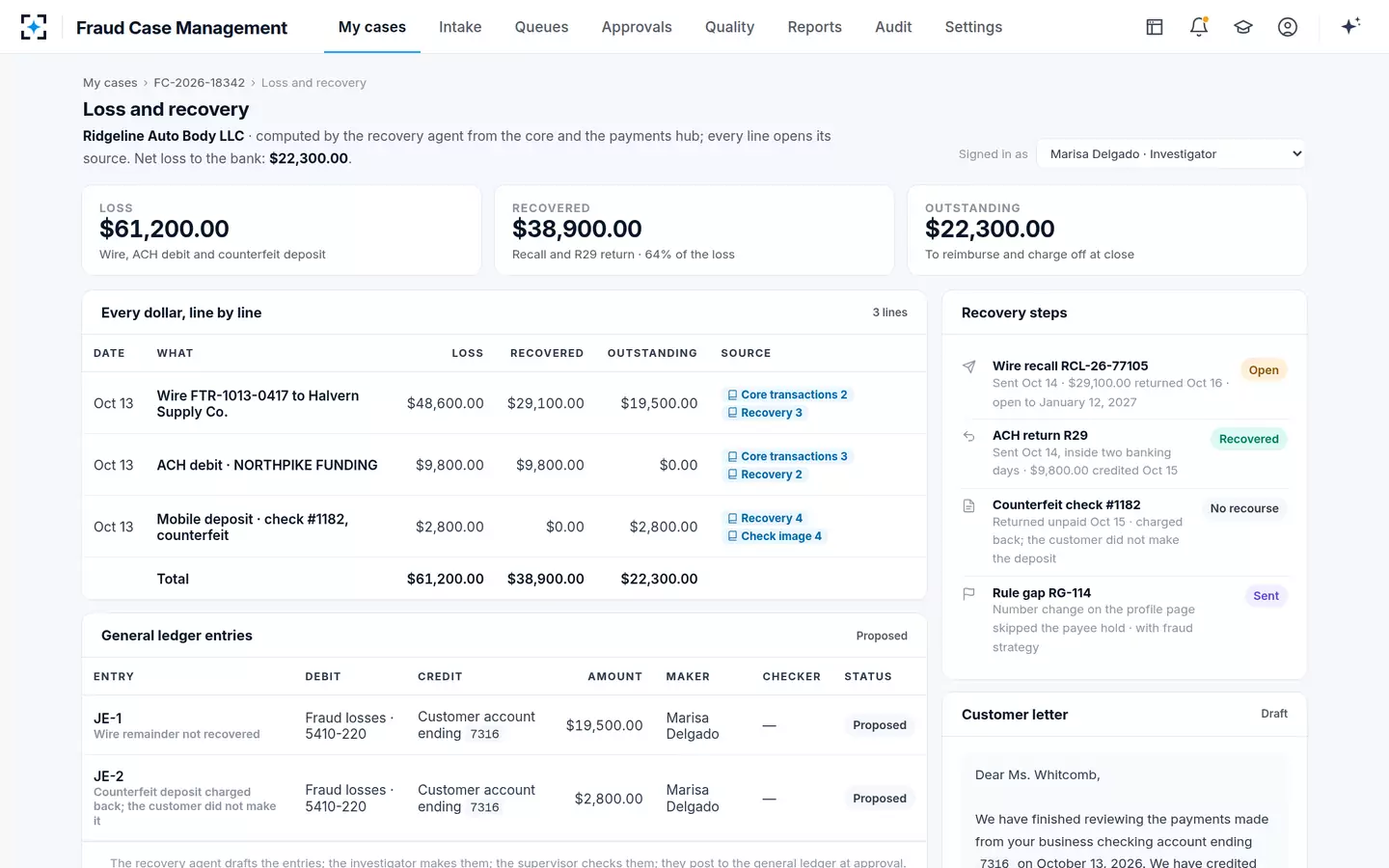Image resolution: width=1389 pixels, height=868 pixels.
Task: Click the No recourse badge
Action: pos(1244,508)
